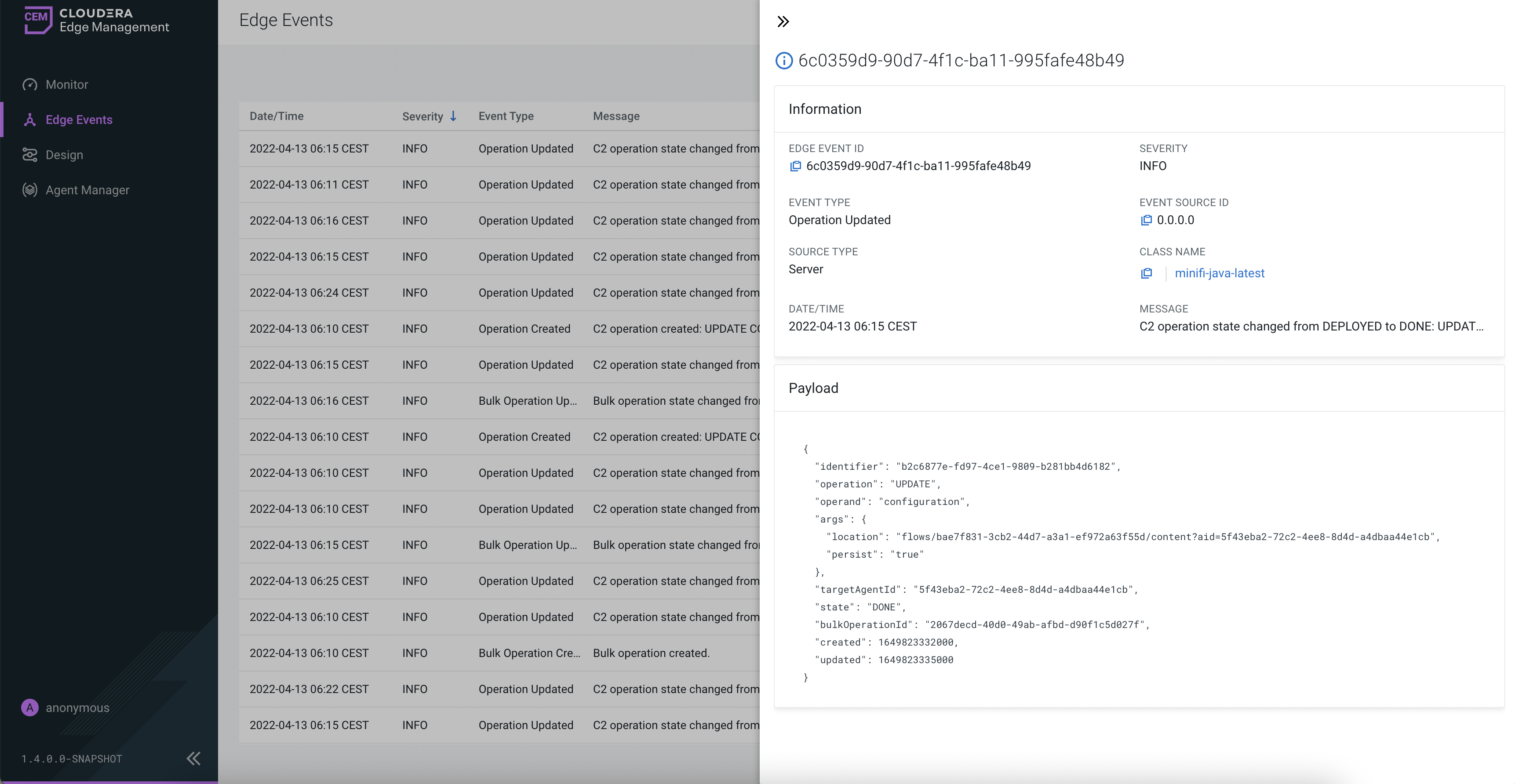Collapse the left navigation sidebar
This screenshot has width=1515, height=784.
point(193,758)
